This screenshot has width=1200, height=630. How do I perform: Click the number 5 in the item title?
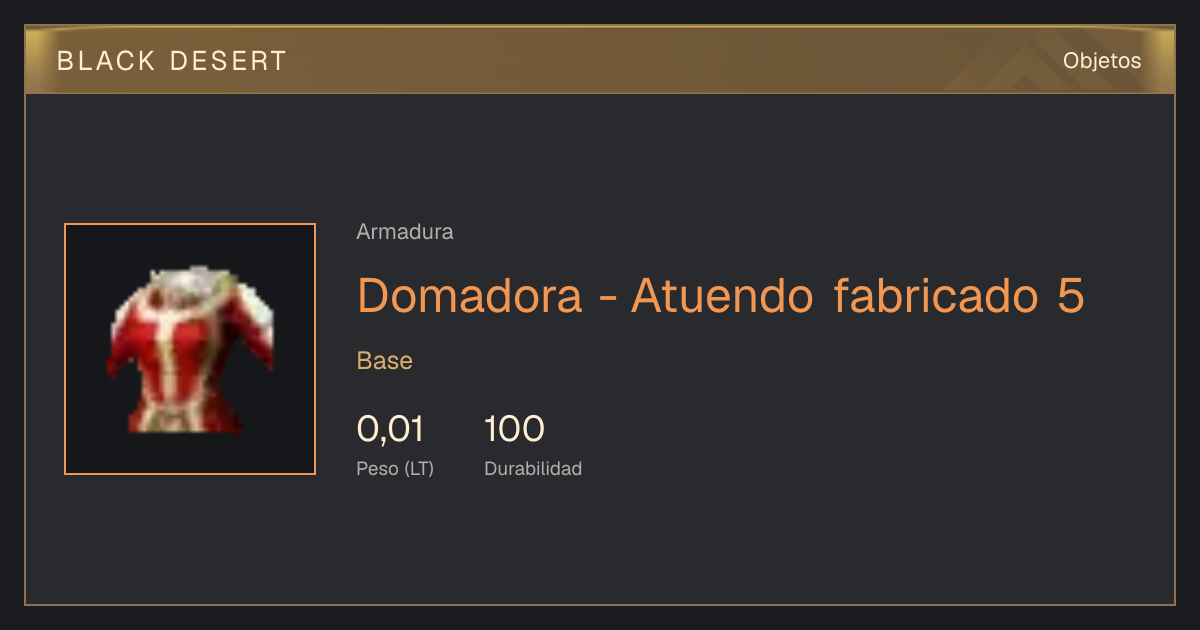coord(1071,295)
